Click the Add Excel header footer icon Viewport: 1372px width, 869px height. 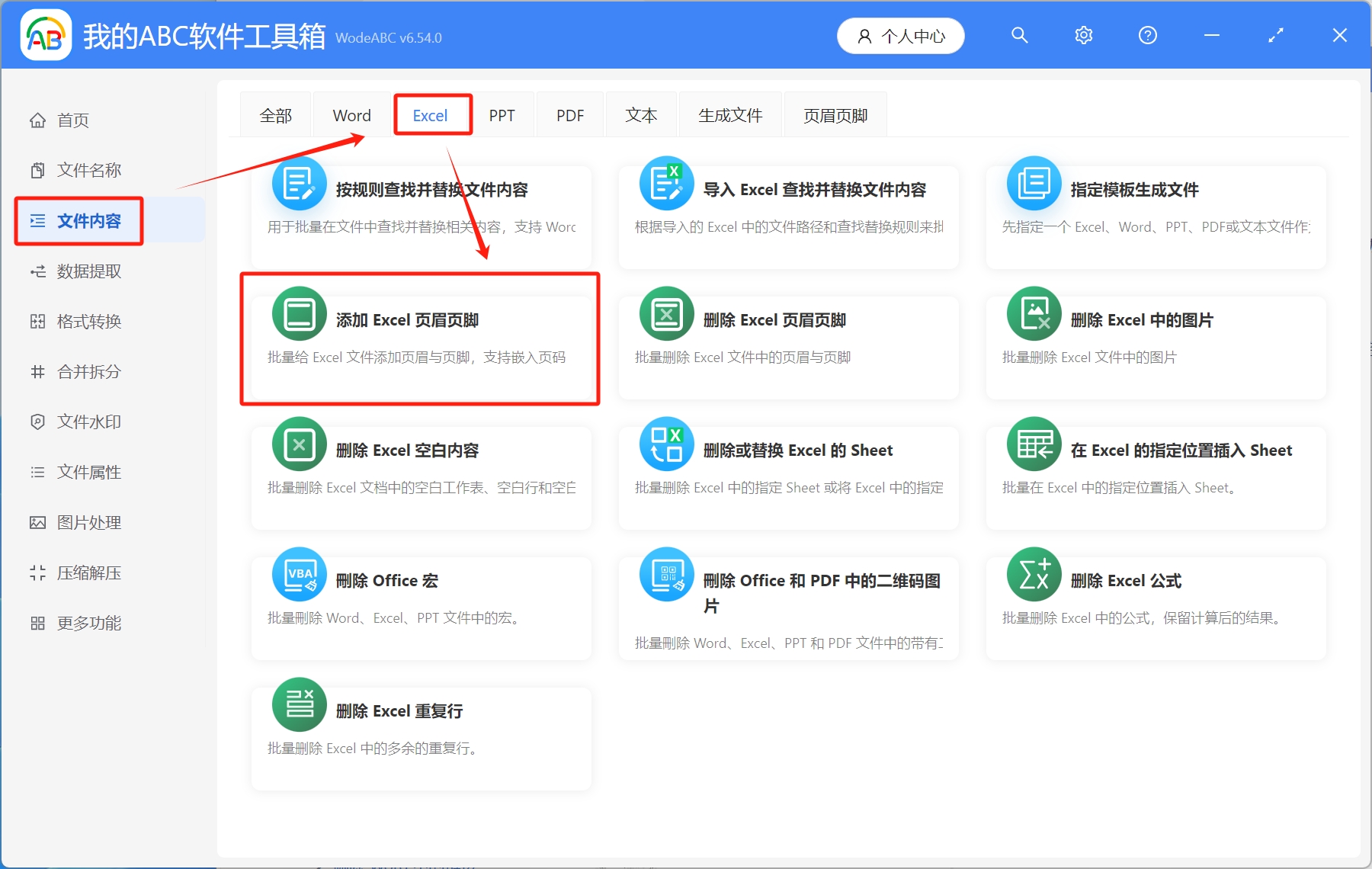click(300, 314)
